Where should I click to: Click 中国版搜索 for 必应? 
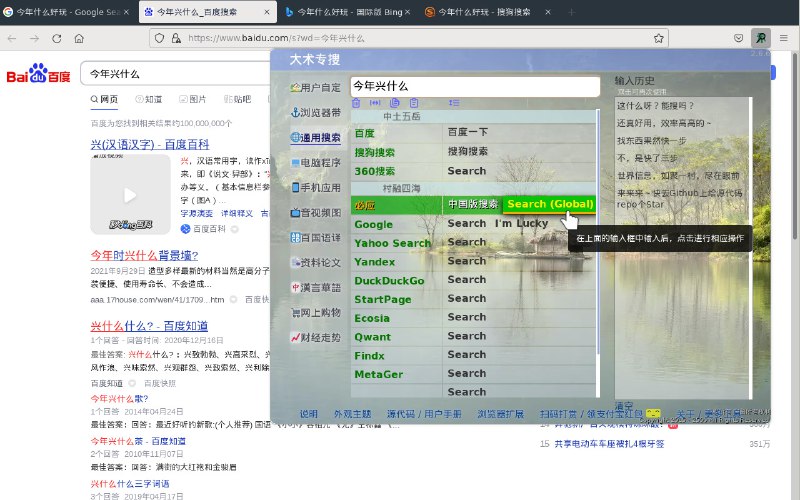(x=472, y=205)
